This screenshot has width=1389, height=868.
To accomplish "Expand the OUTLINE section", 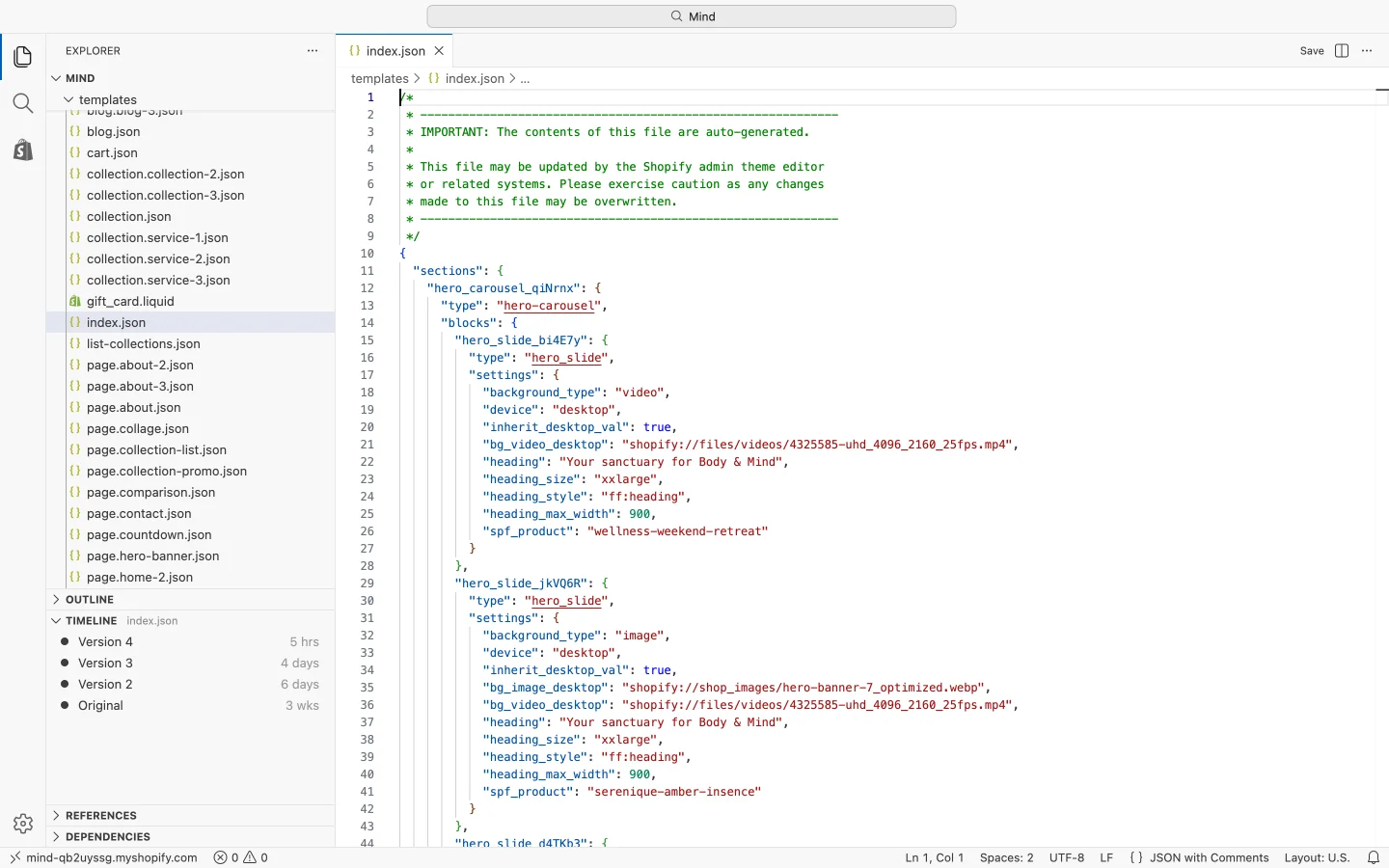I will point(191,599).
